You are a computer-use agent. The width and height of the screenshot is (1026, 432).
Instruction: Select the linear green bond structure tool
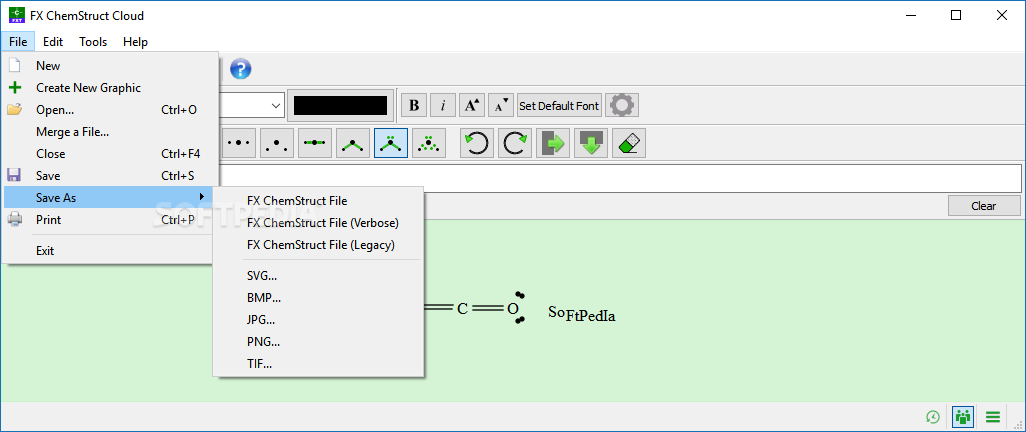click(315, 143)
